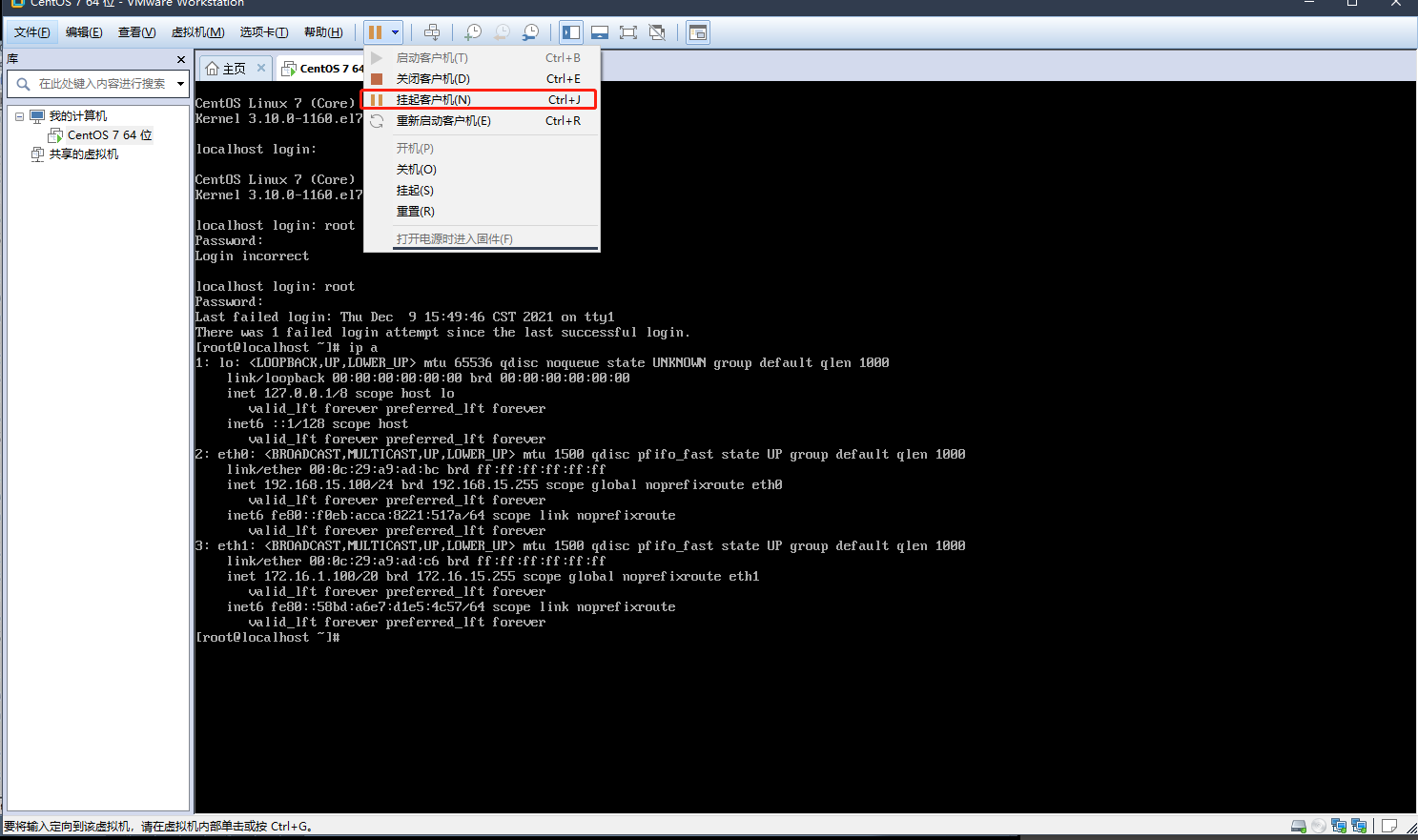This screenshot has height=840, width=1418.
Task: Toggle the library sidebar view icon
Action: (571, 32)
